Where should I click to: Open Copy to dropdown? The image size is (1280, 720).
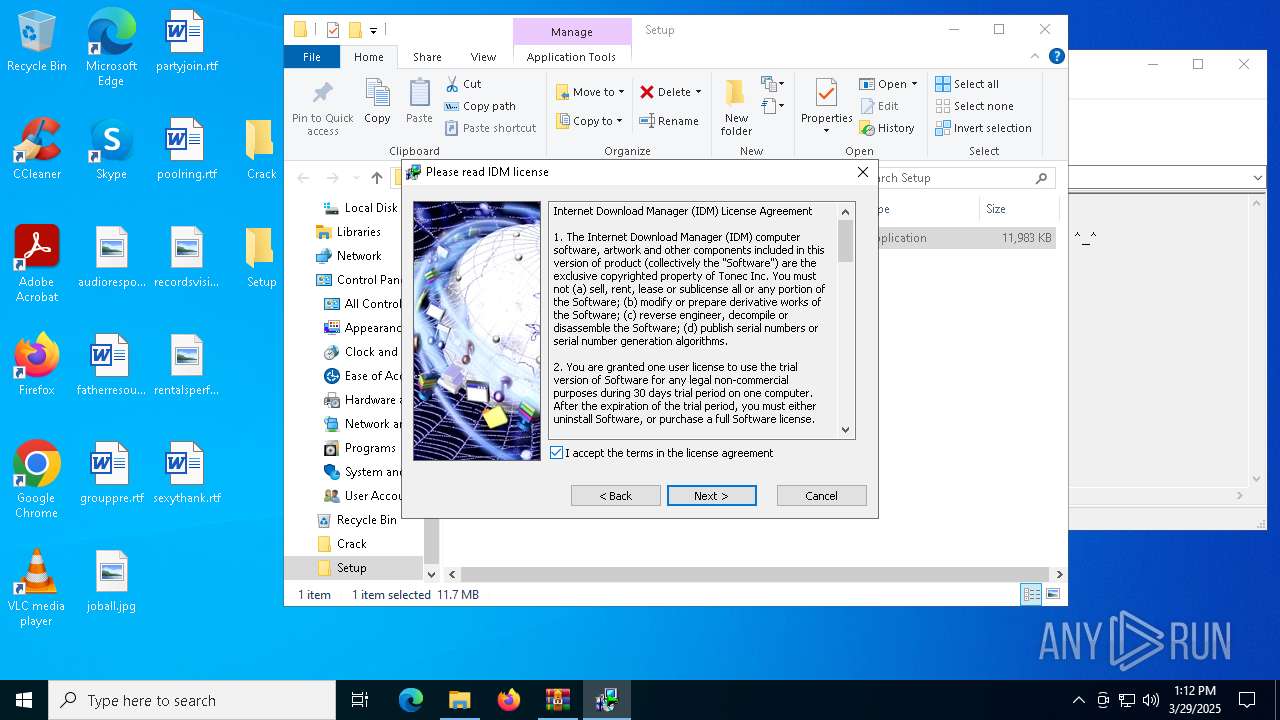[x=590, y=121]
